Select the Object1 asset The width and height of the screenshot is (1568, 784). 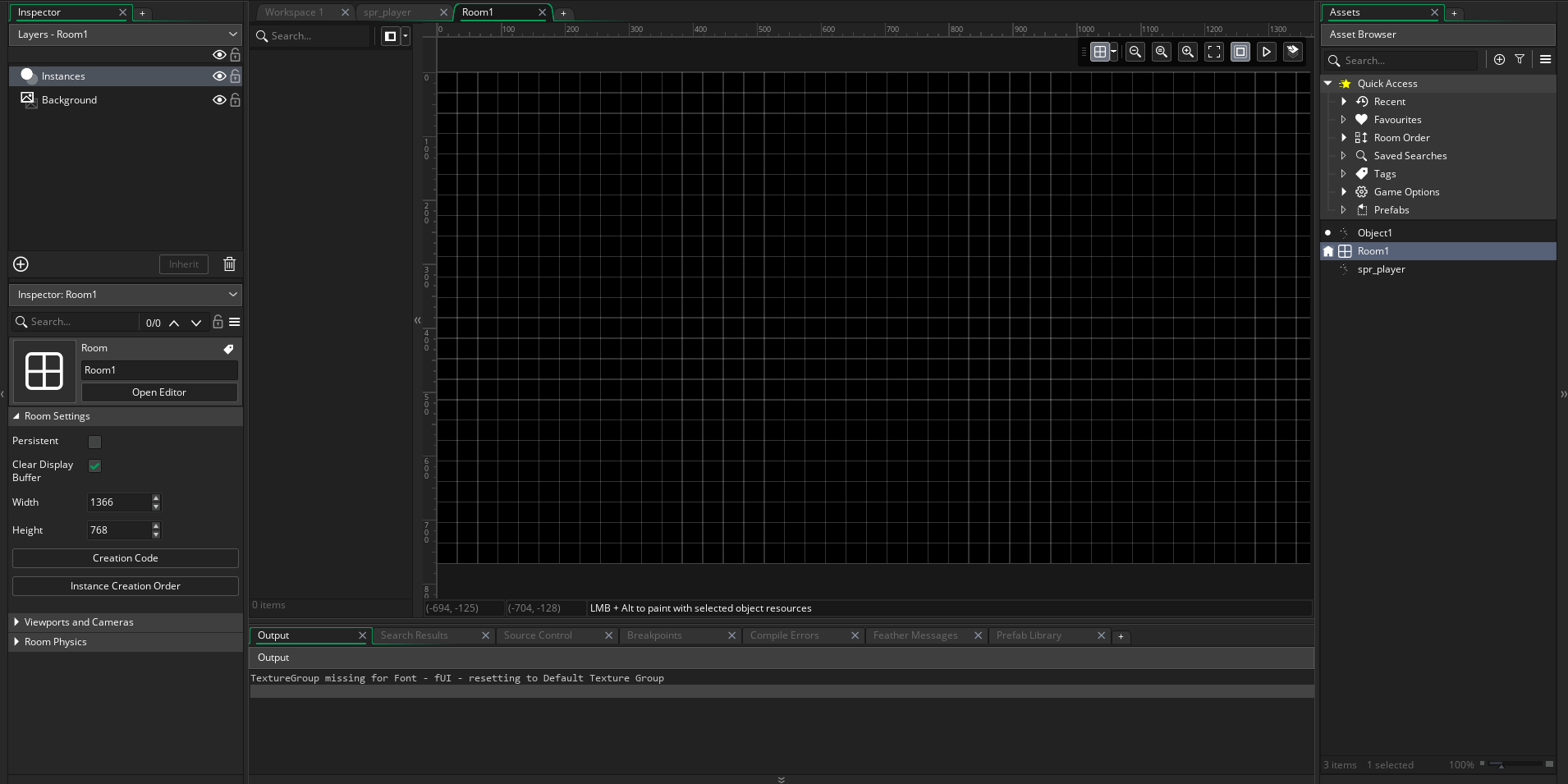[1375, 233]
